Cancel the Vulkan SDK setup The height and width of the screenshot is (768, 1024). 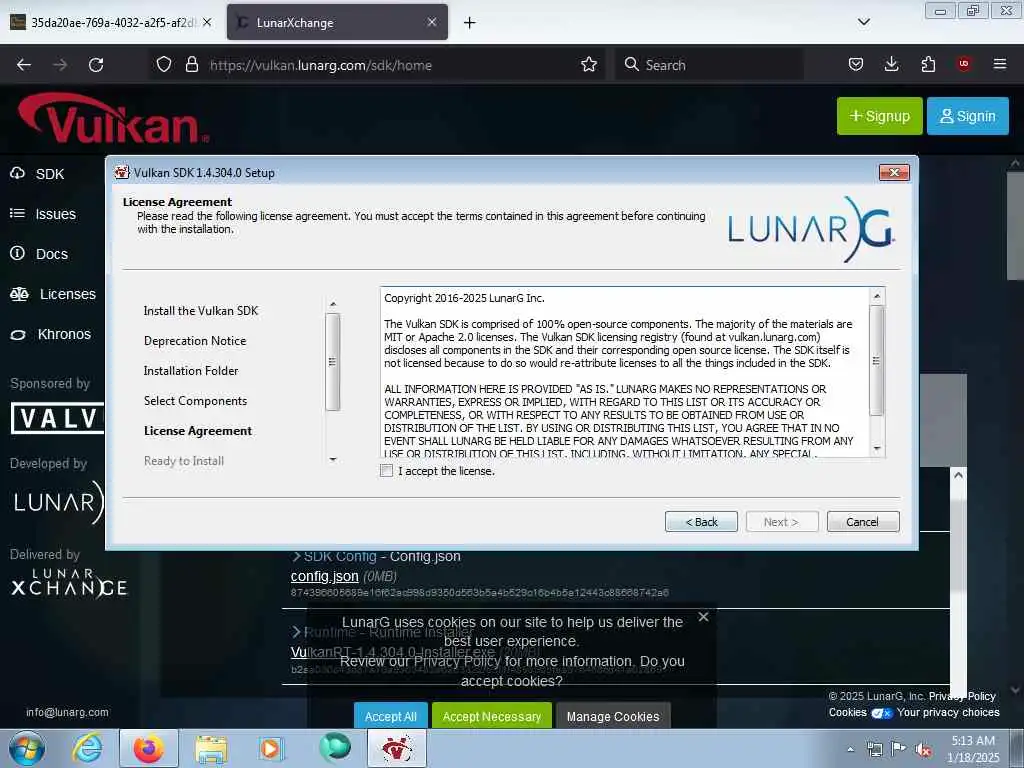(863, 522)
